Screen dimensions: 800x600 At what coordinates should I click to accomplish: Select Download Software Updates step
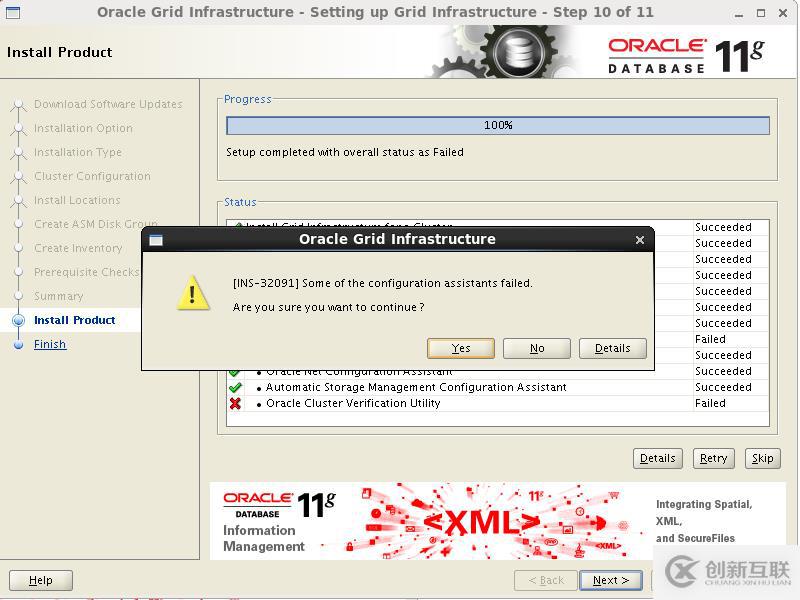pyautogui.click(x=108, y=104)
